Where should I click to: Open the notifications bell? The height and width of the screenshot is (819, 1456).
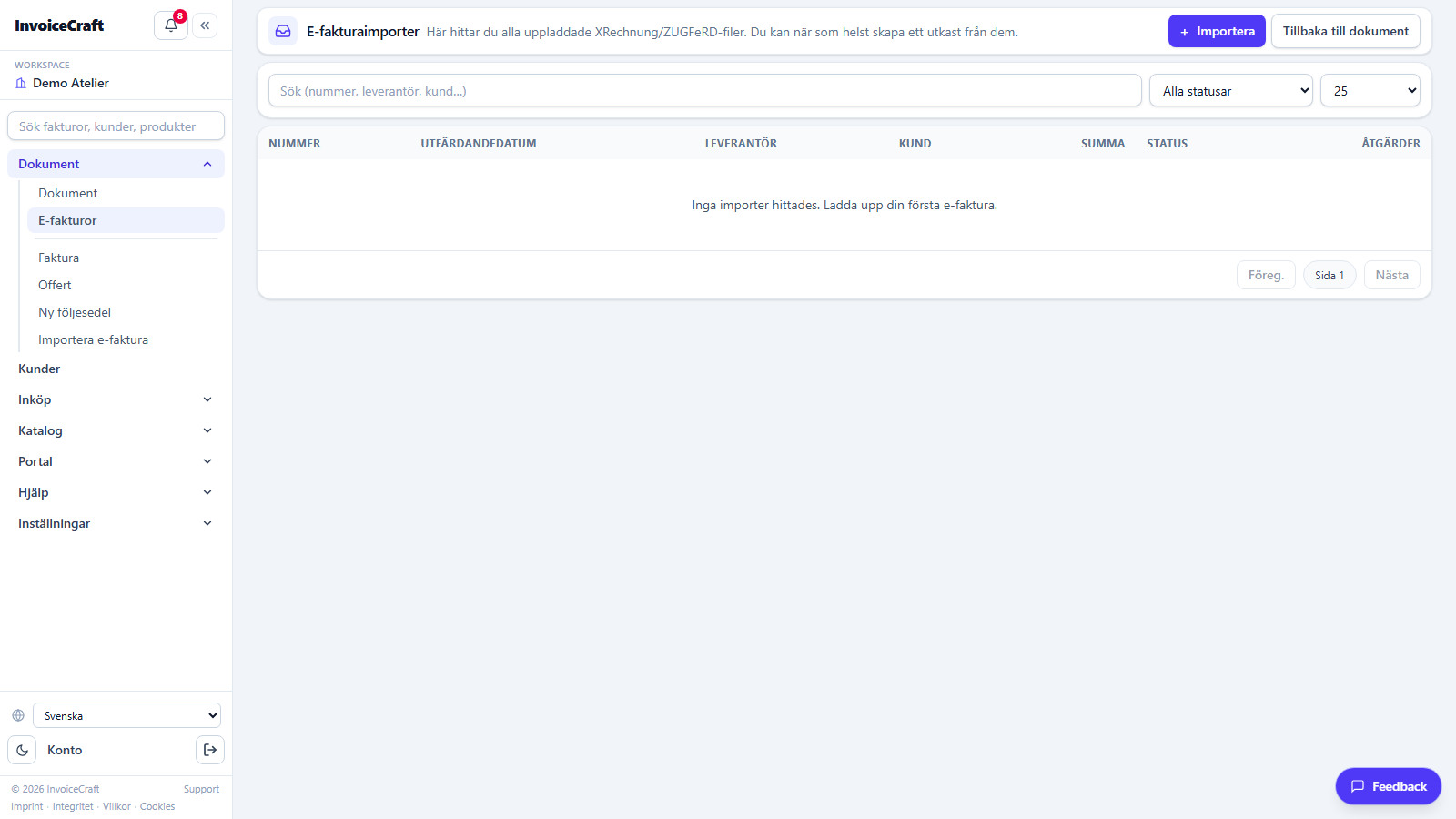pos(171,25)
